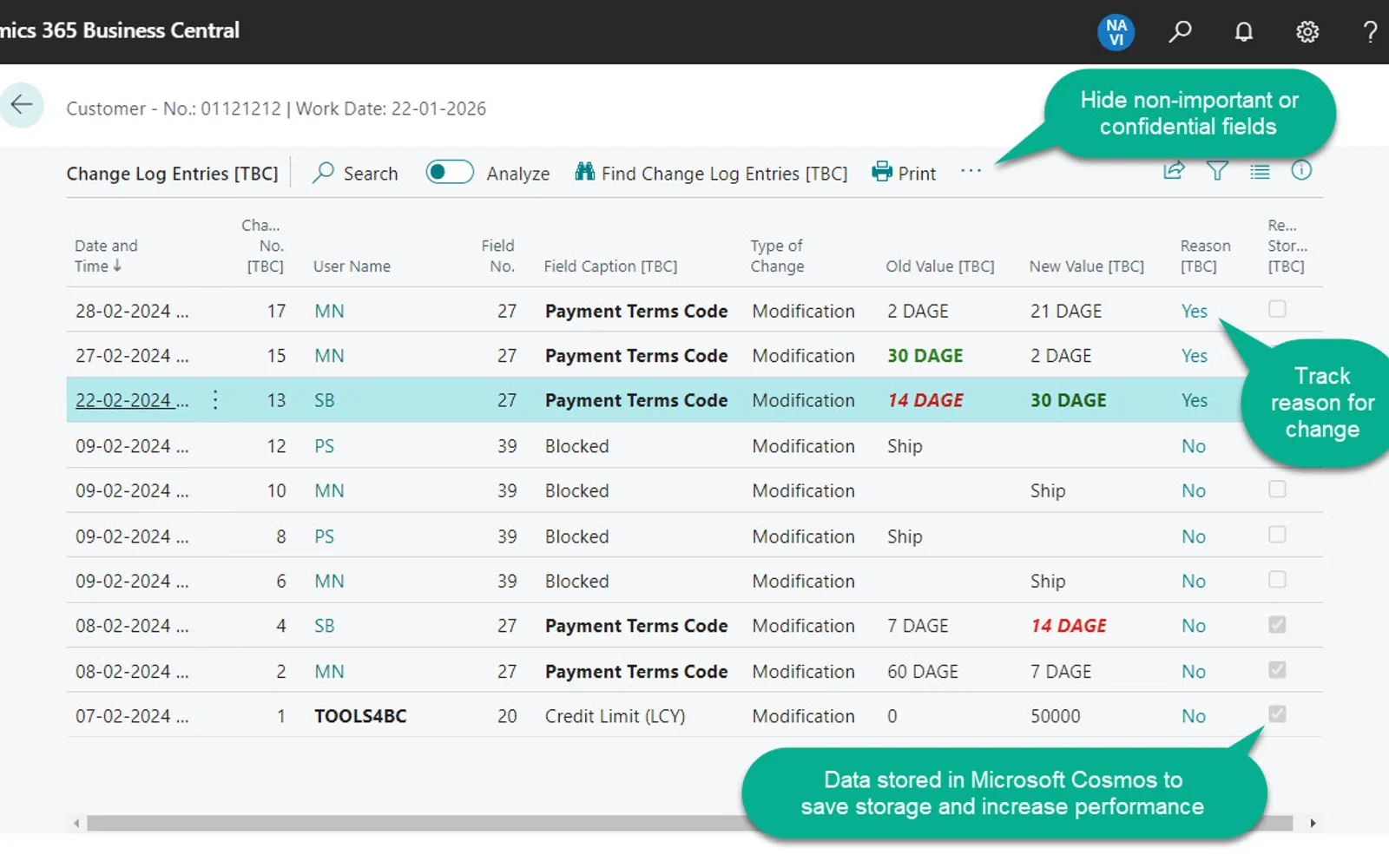Click the Type of Change column header
Image resolution: width=1389 pixels, height=868 pixels.
(777, 256)
